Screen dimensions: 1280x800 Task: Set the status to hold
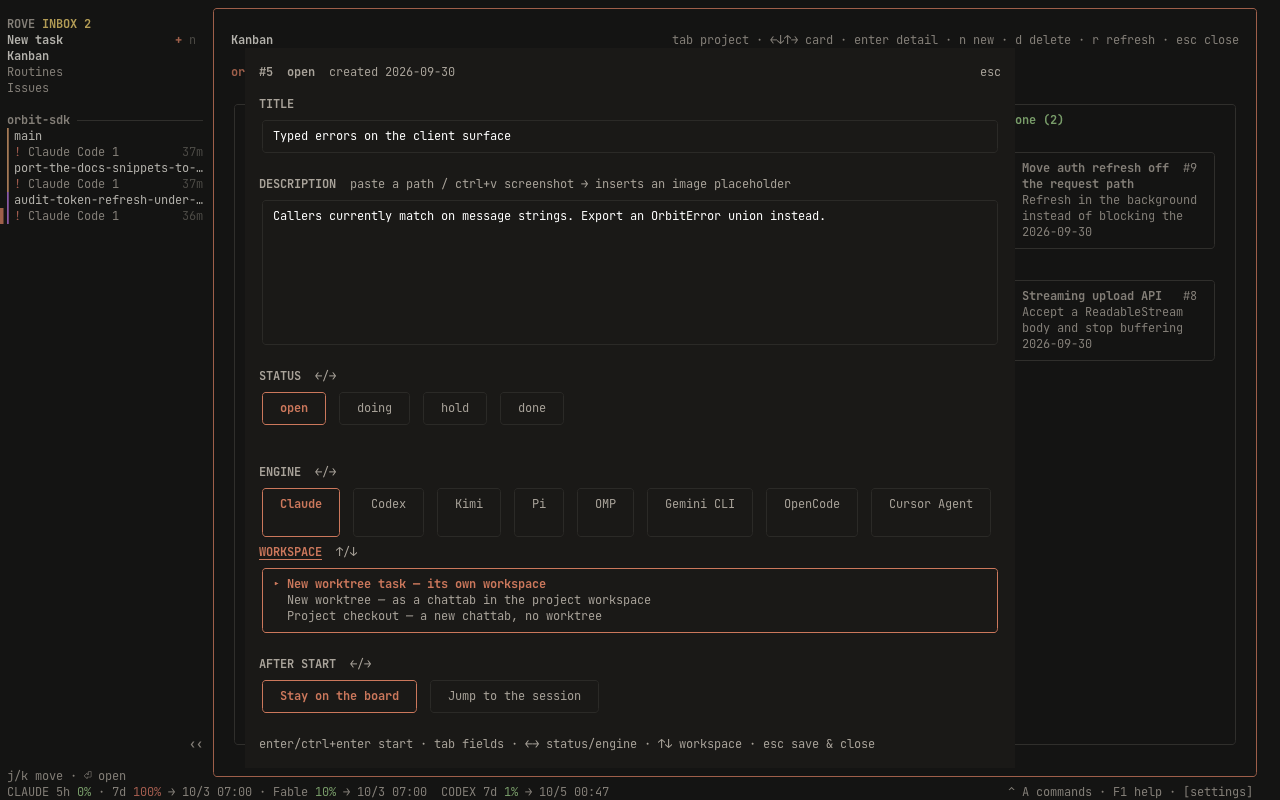[455, 408]
